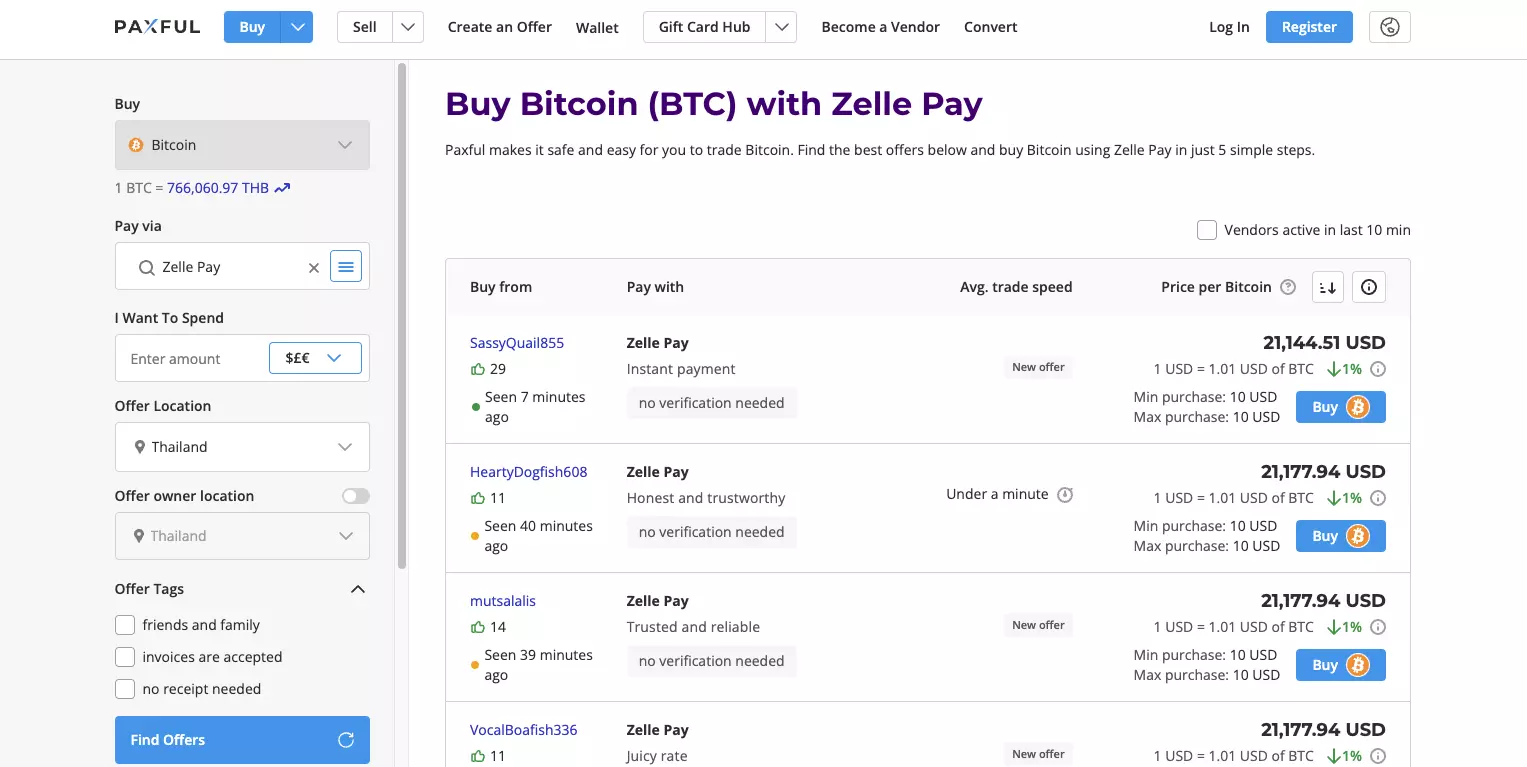1527x767 pixels.
Task: Open Create an Offer
Action: (500, 27)
